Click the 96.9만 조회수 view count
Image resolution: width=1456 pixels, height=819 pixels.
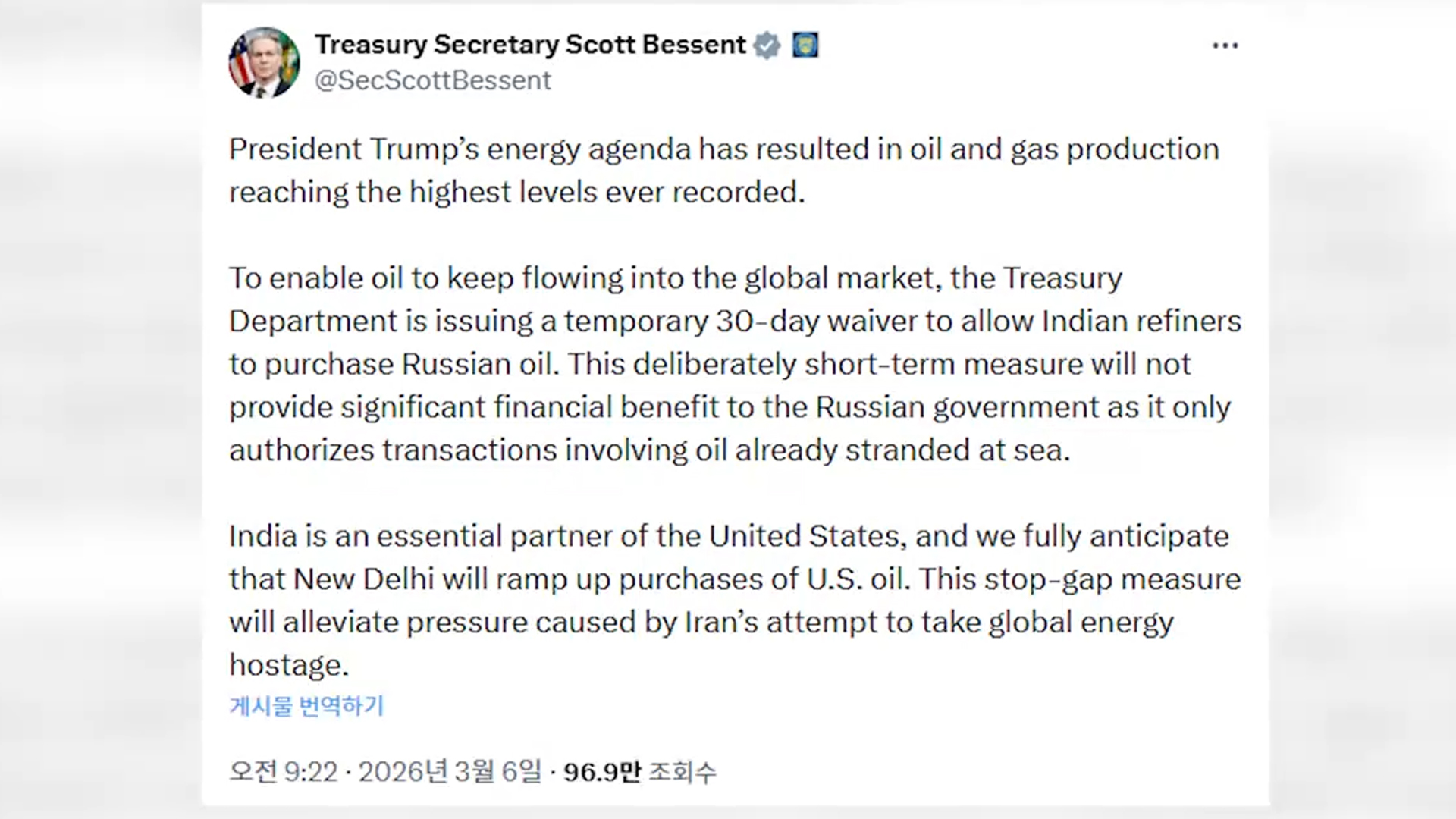pyautogui.click(x=639, y=772)
